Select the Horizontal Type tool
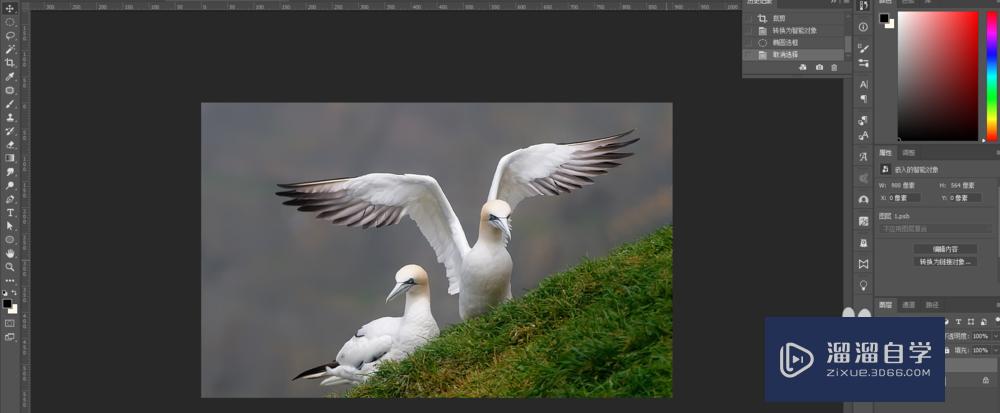The width and height of the screenshot is (1000, 413). pyautogui.click(x=10, y=213)
